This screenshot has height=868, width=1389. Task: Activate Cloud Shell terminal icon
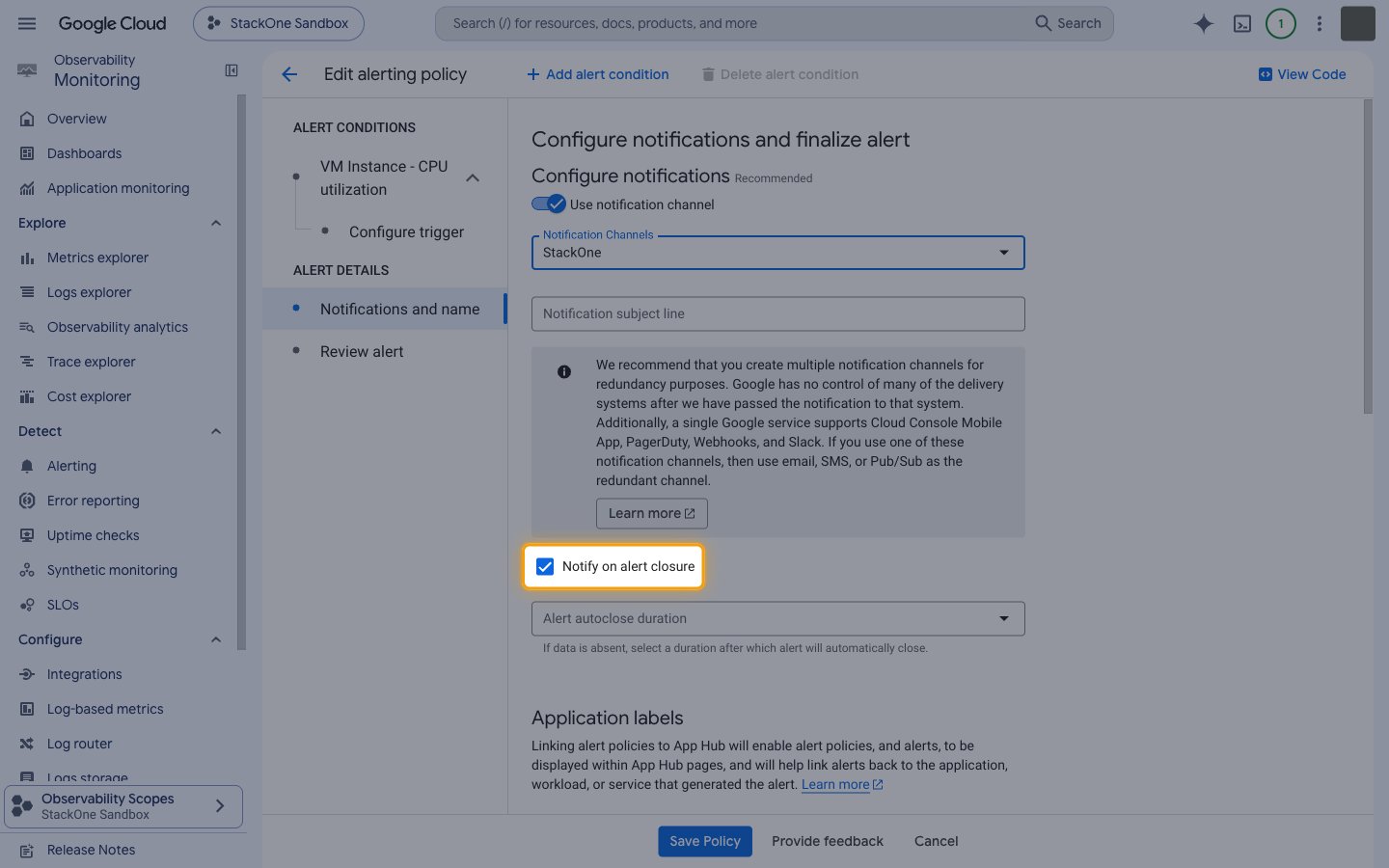(1242, 23)
